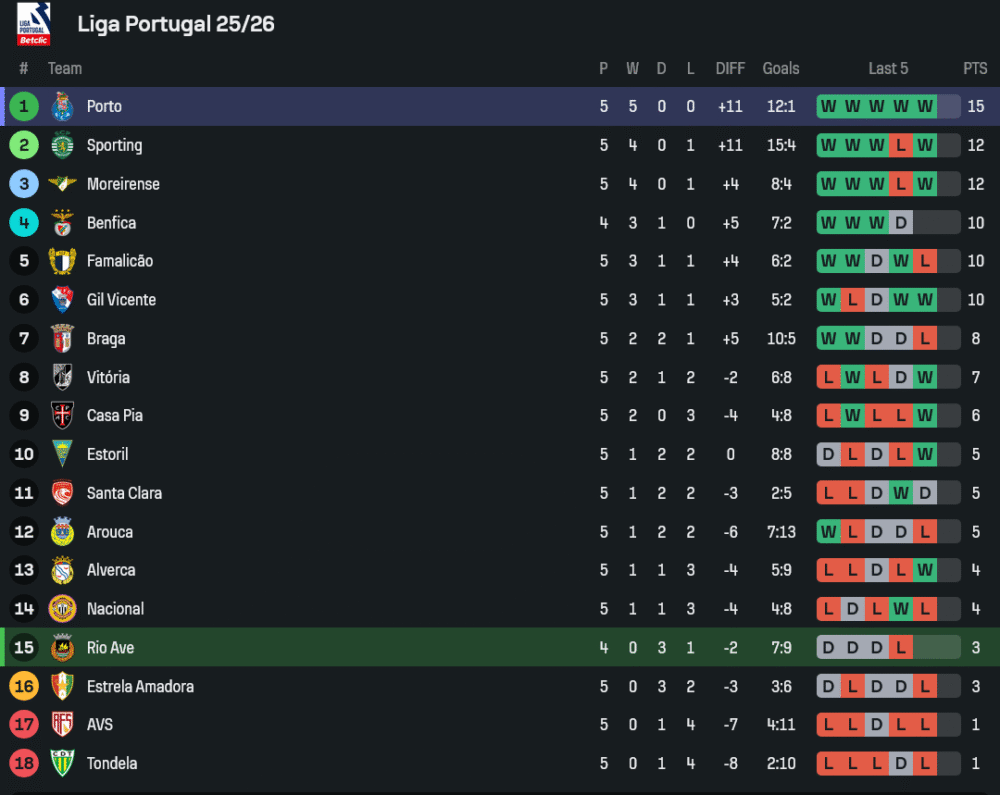The height and width of the screenshot is (795, 1000).
Task: Click Benfica's grey D result in Last 5
Action: click(901, 223)
